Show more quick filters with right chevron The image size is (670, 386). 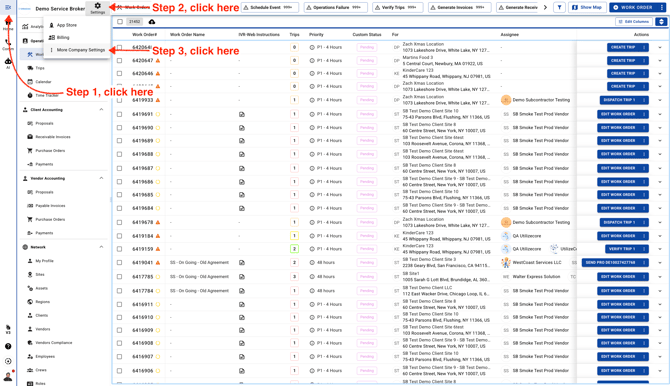(545, 7)
